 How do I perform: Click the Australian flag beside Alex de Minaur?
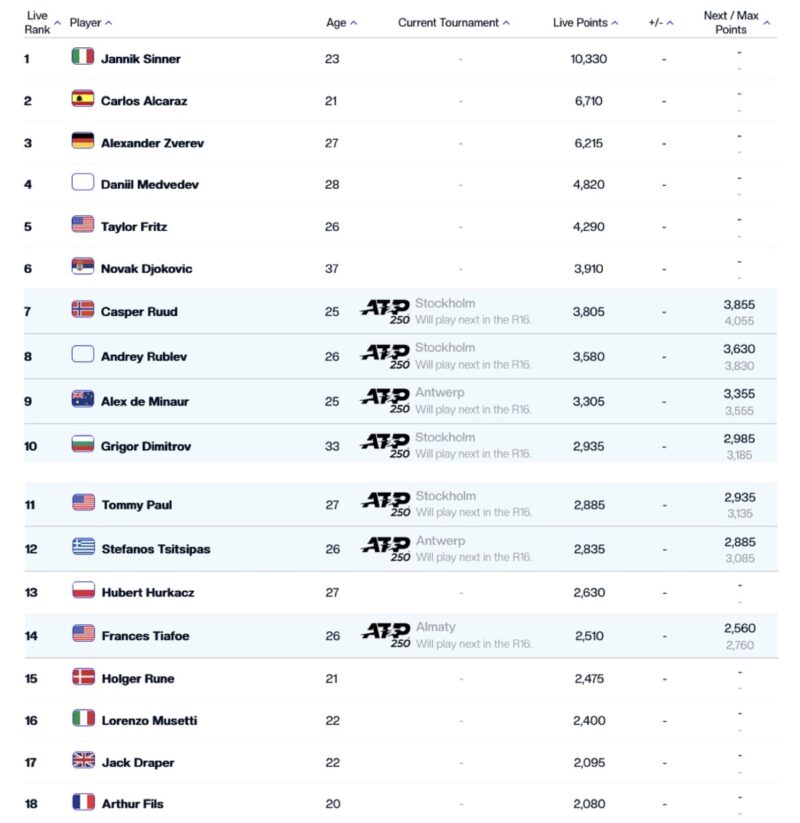pyautogui.click(x=82, y=399)
